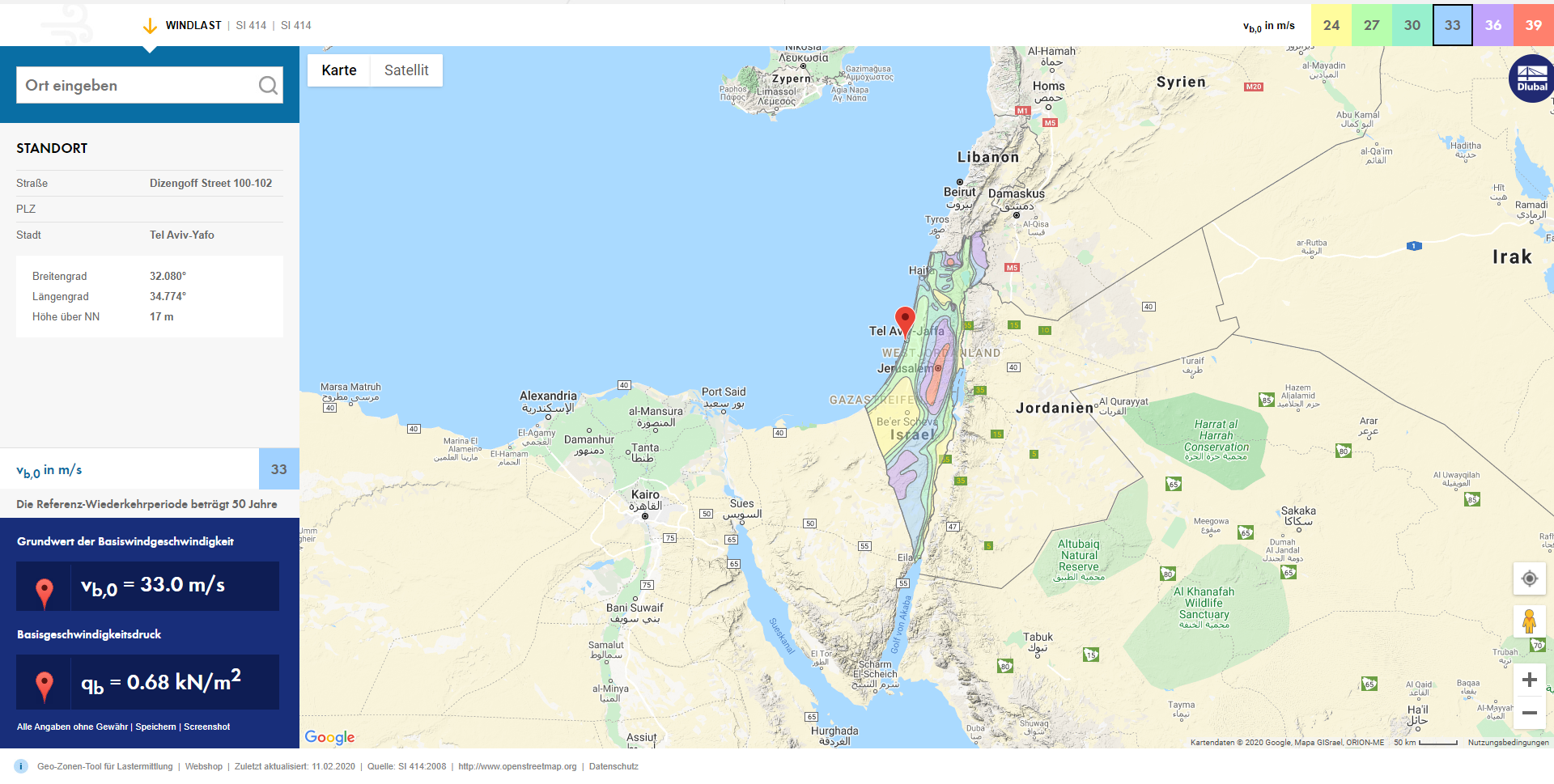This screenshot has height=784, width=1554.
Task: Click the green 27 m/s legend swatch
Action: pos(1372,25)
